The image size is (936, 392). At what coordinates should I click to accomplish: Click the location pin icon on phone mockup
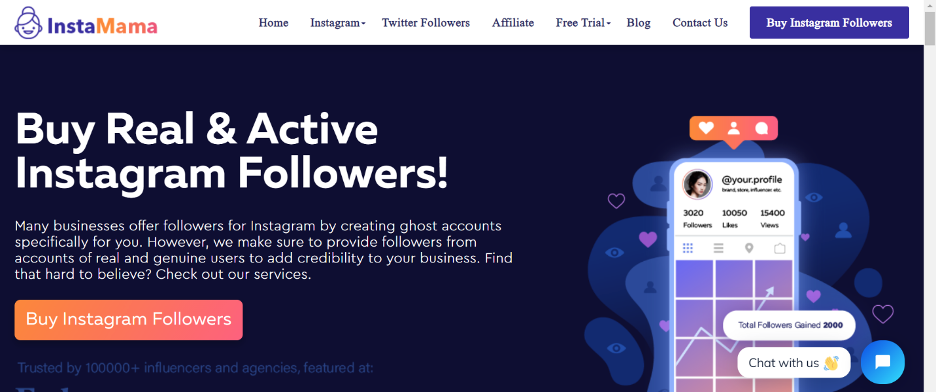point(749,248)
